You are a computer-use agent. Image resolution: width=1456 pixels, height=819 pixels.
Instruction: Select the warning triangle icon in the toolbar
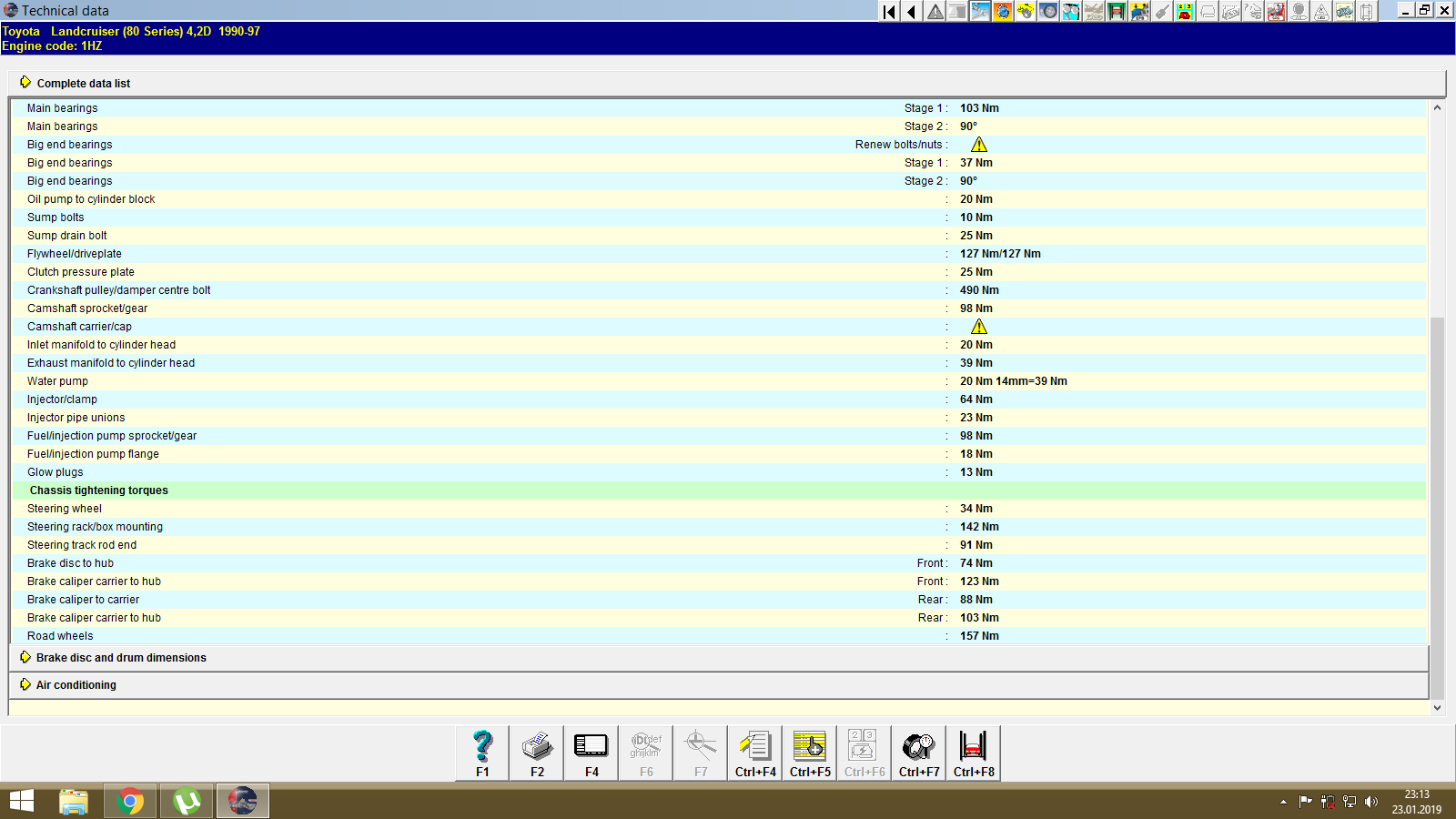[933, 12]
